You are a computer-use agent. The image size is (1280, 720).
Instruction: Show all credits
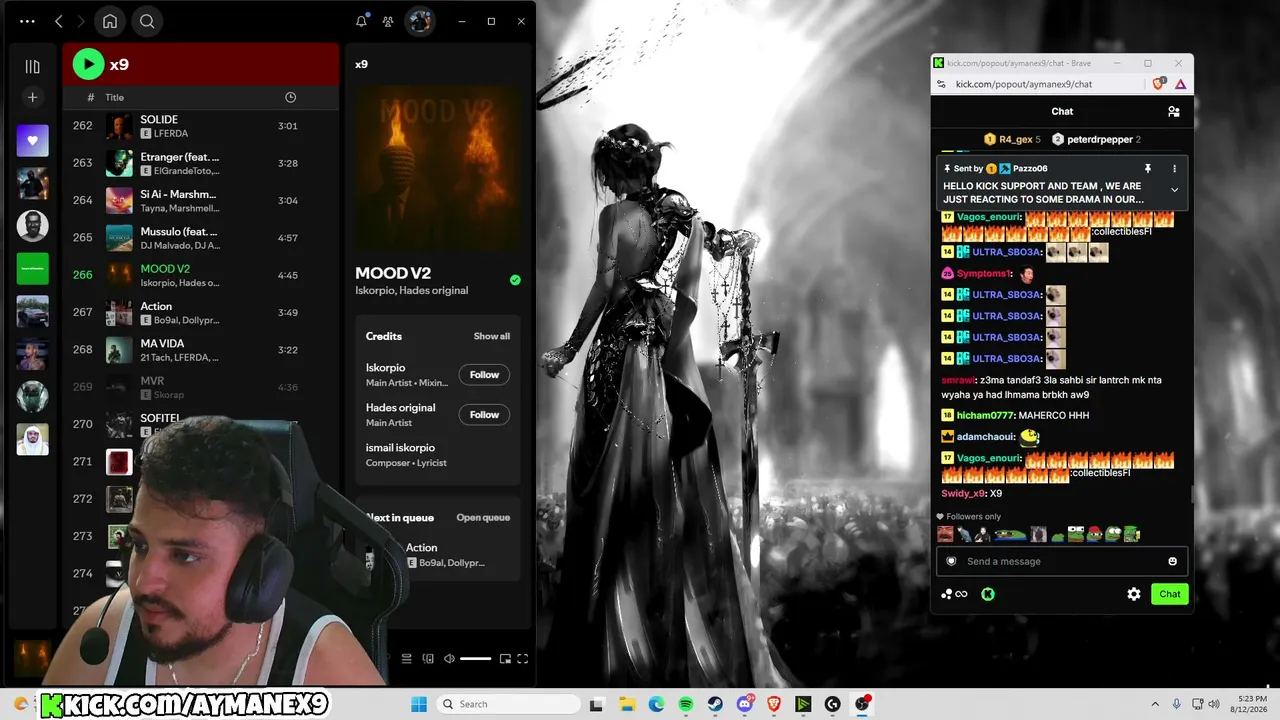[491, 336]
